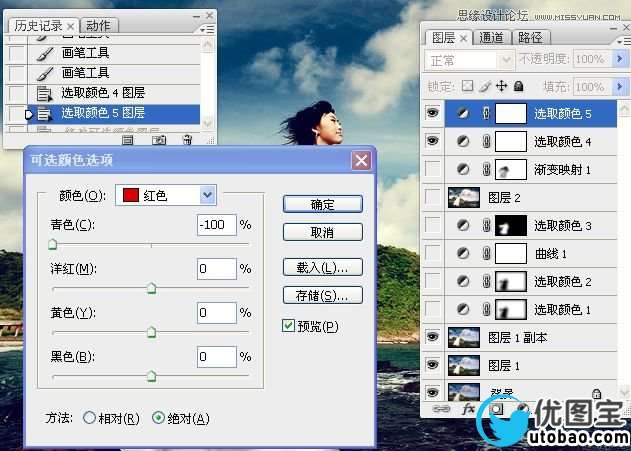
Task: Click mask link chain icon of 曲线 1
Action: (486, 253)
